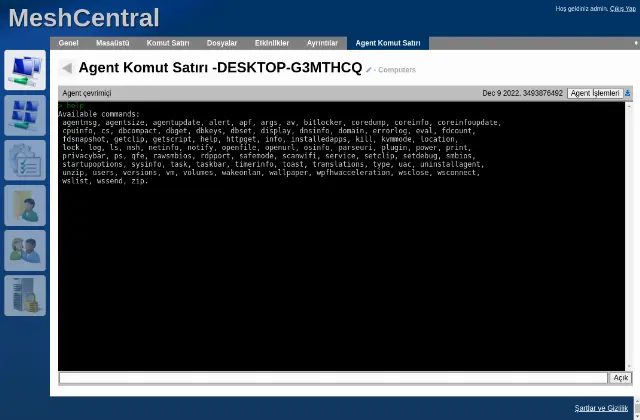Click the Computers group link
Image resolution: width=640 pixels, height=420 pixels.
click(x=397, y=70)
